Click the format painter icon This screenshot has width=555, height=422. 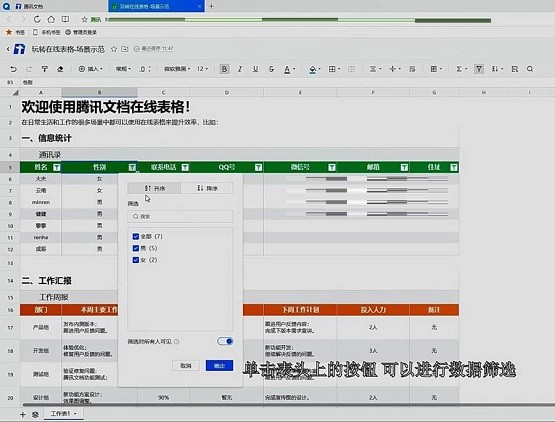point(45,69)
